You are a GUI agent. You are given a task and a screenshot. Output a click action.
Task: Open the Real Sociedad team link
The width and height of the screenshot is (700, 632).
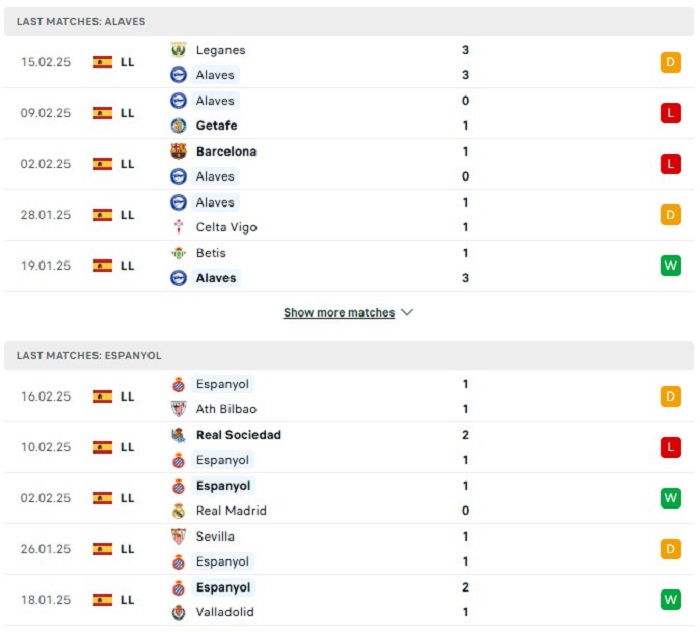coord(238,435)
